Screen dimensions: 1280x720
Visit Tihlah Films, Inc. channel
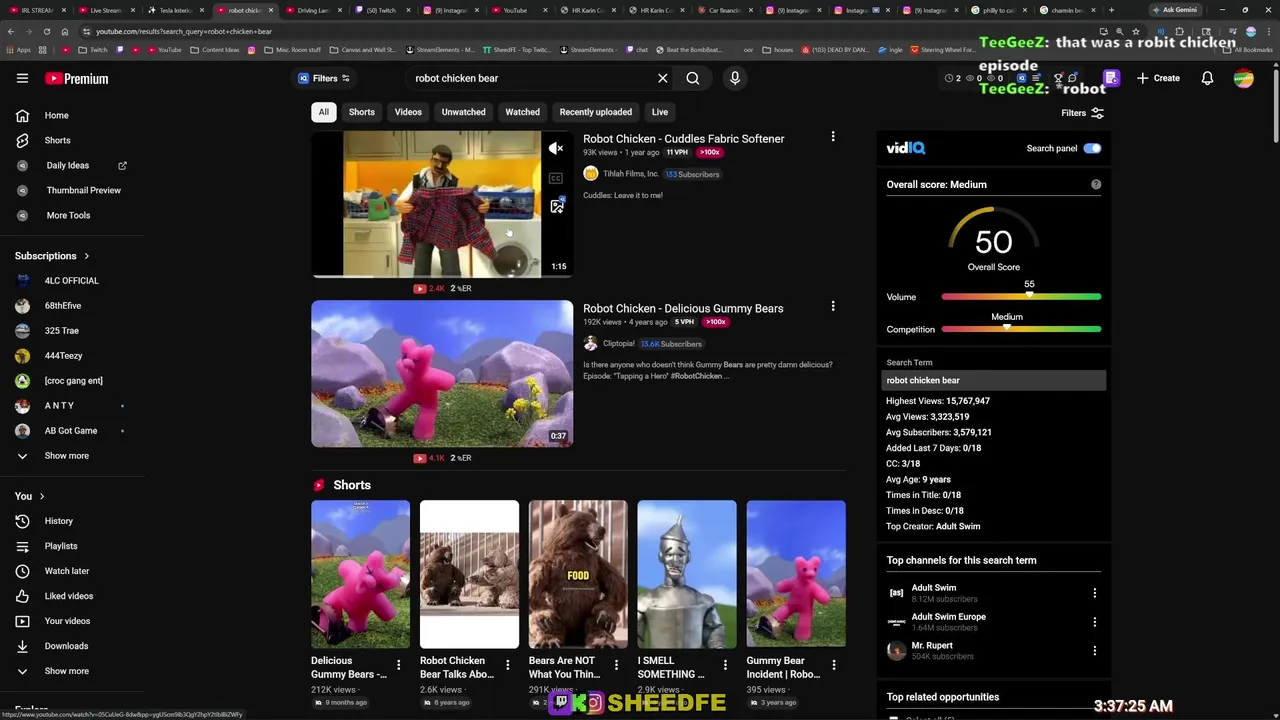click(x=631, y=174)
